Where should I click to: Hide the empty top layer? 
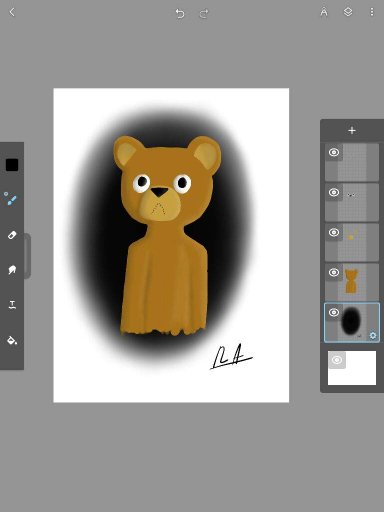(334, 152)
